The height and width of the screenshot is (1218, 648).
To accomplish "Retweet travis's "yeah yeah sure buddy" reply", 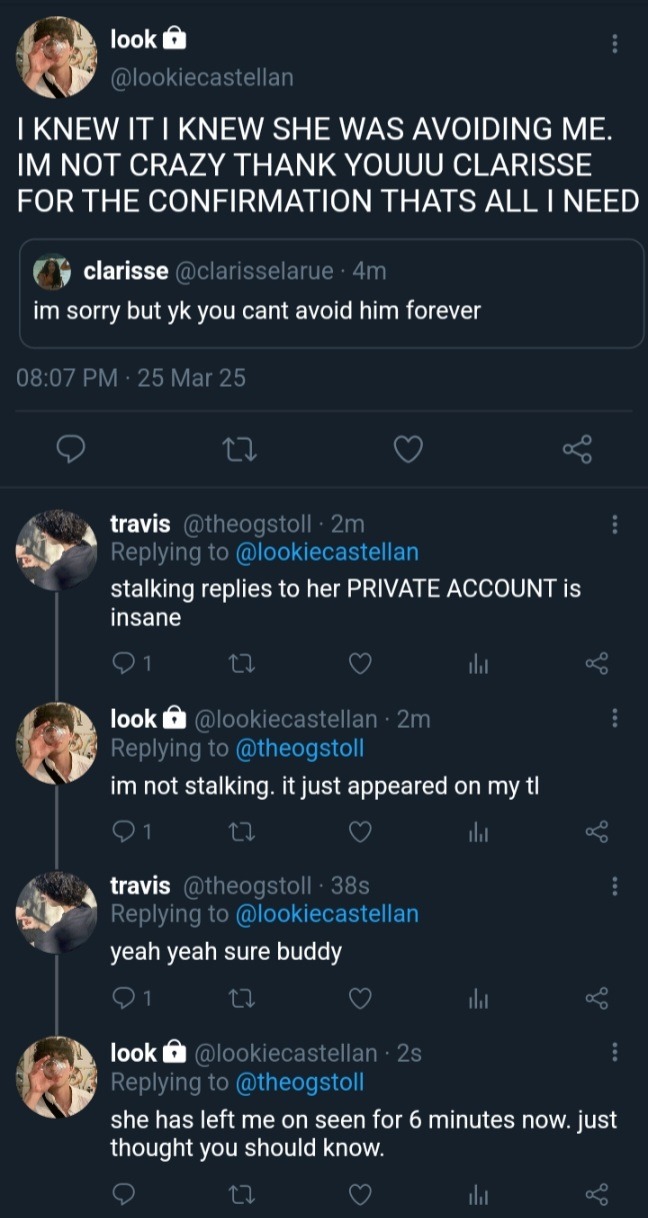I will pos(241,997).
